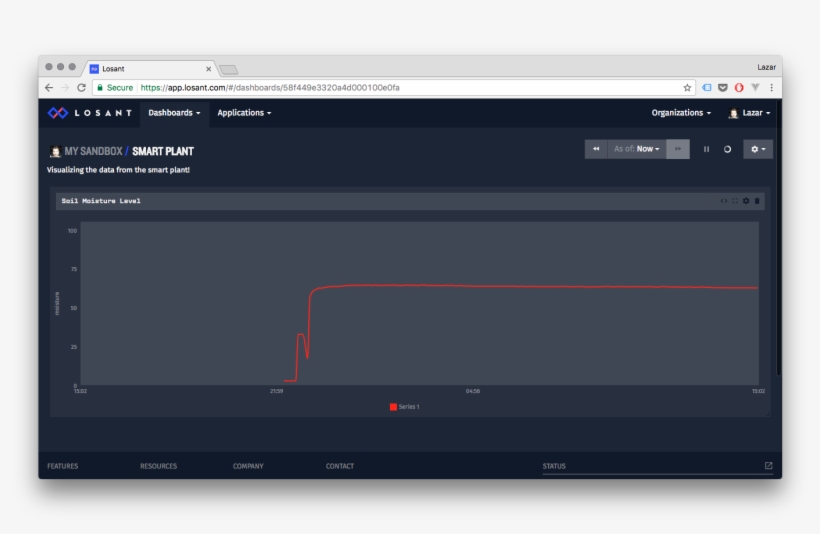The width and height of the screenshot is (820, 534).
Task: Open the Lazar user account menu
Action: pyautogui.click(x=749, y=113)
